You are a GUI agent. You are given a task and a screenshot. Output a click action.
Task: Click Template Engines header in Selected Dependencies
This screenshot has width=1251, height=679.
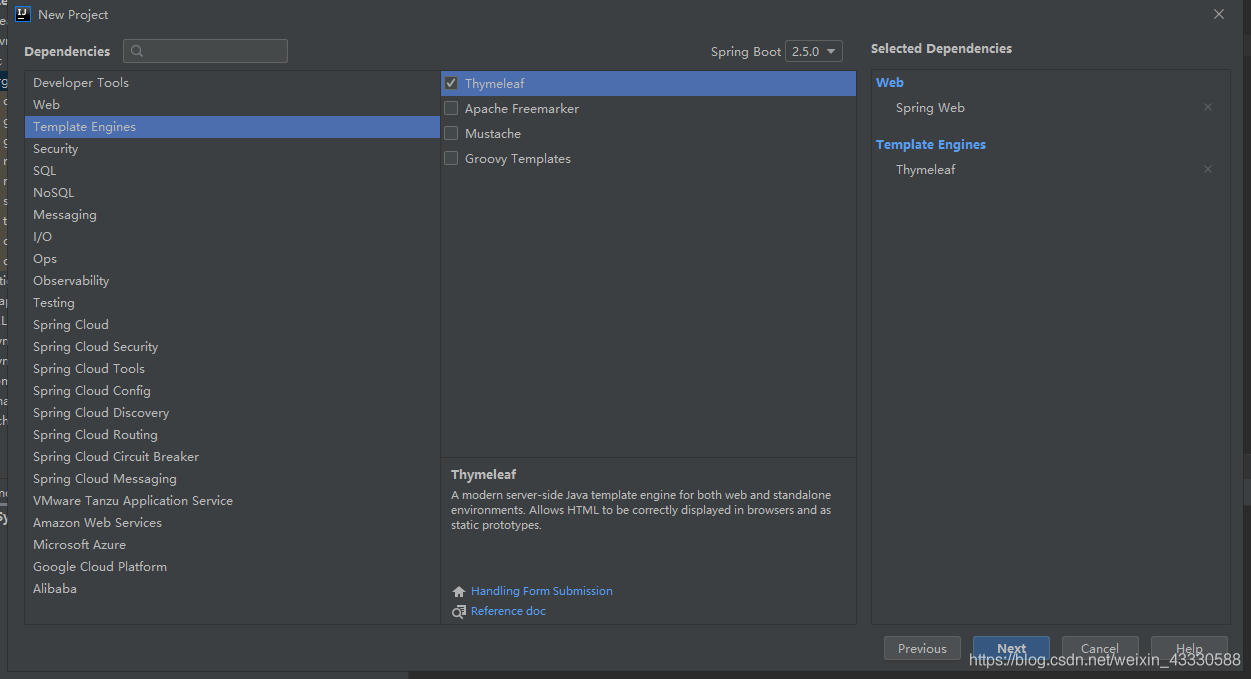coord(931,145)
